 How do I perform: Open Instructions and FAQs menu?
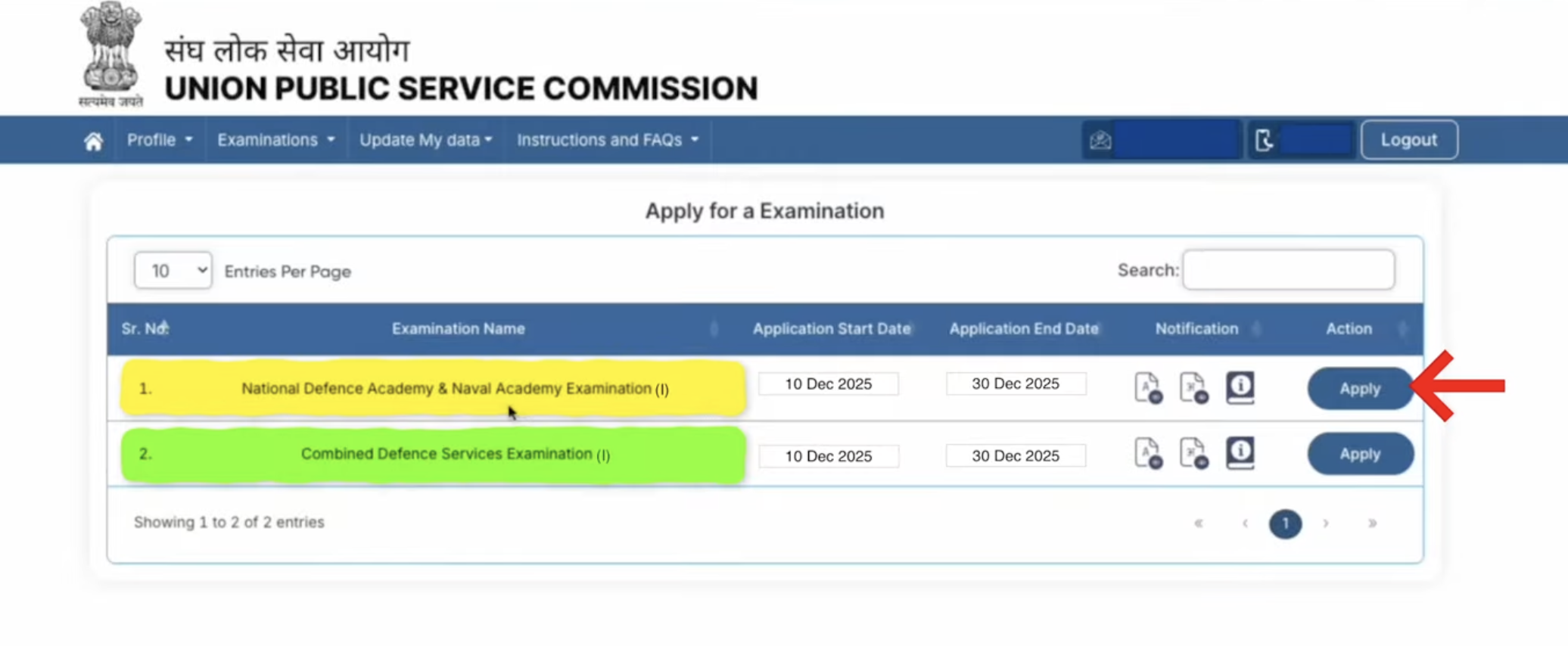pos(607,140)
